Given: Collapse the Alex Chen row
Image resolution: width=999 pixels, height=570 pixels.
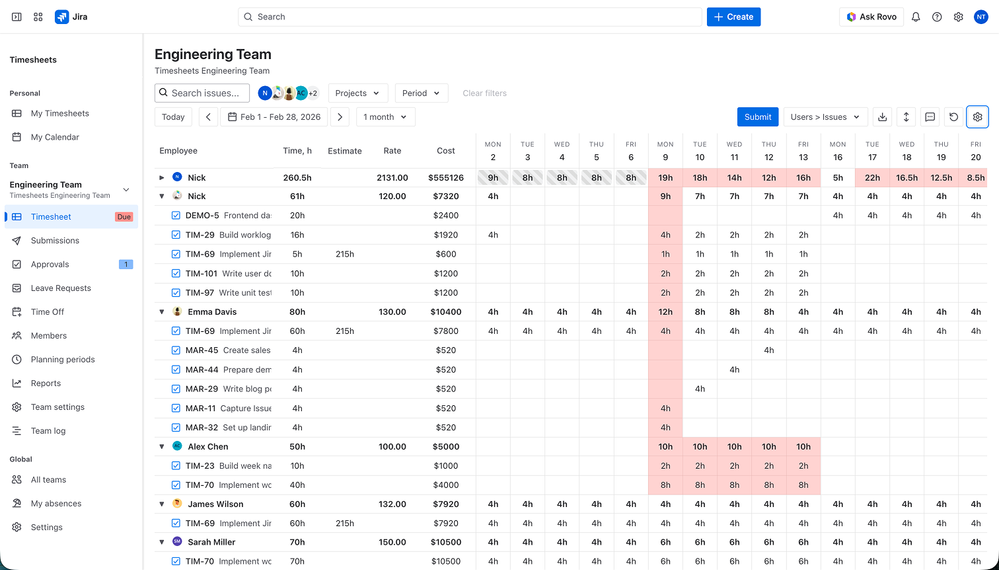Looking at the screenshot, I should (162, 446).
